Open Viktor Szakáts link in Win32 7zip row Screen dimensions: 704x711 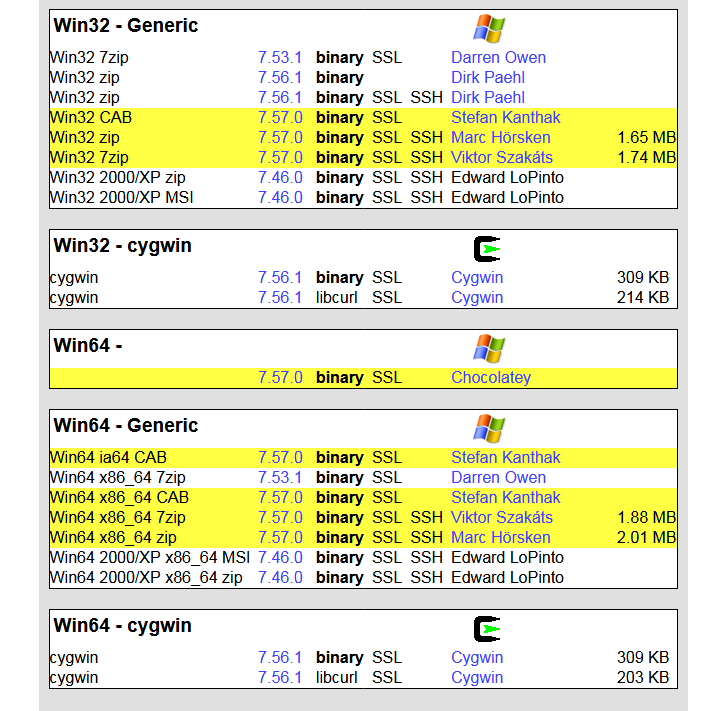(502, 157)
